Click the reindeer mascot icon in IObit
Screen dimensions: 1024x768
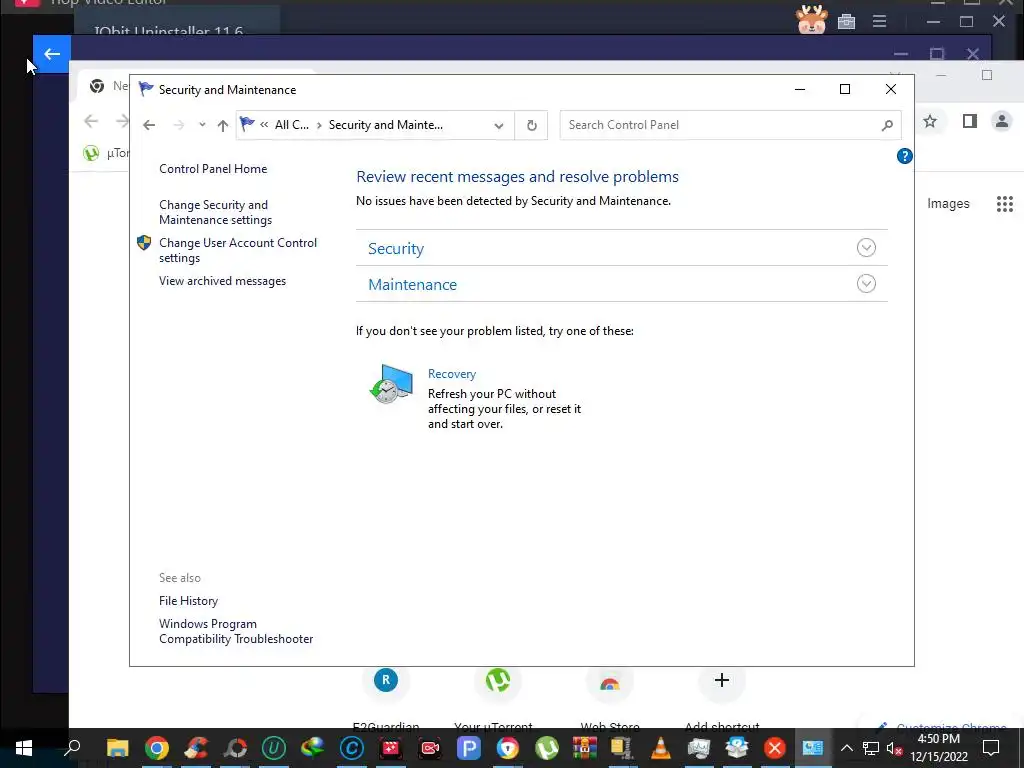(812, 19)
